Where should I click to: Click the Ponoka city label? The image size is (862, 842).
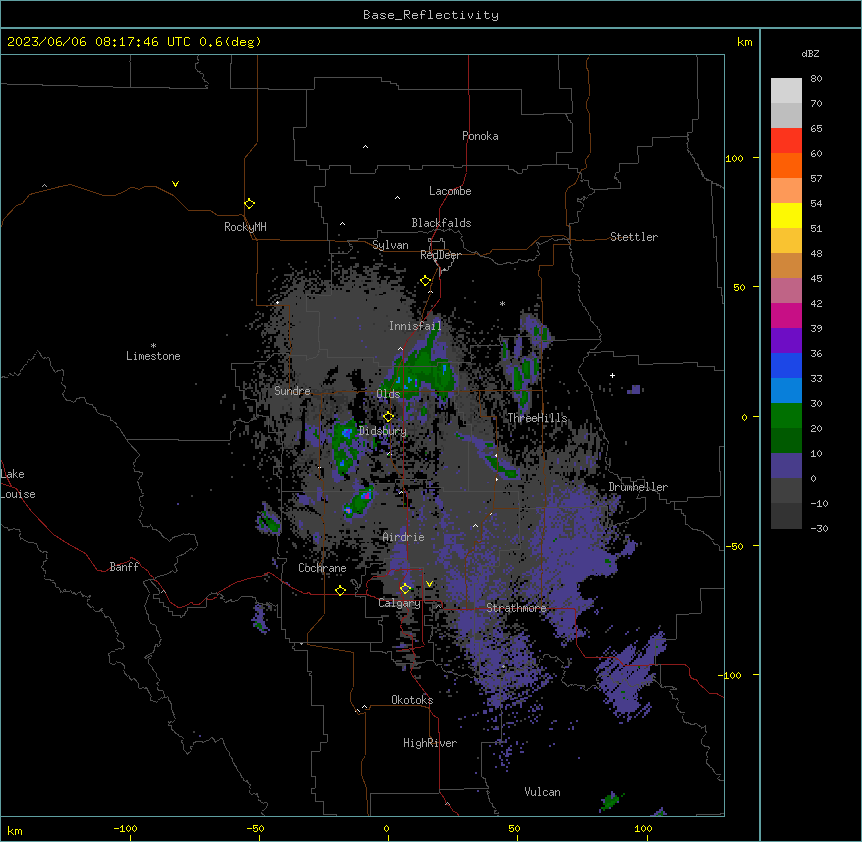pos(480,136)
